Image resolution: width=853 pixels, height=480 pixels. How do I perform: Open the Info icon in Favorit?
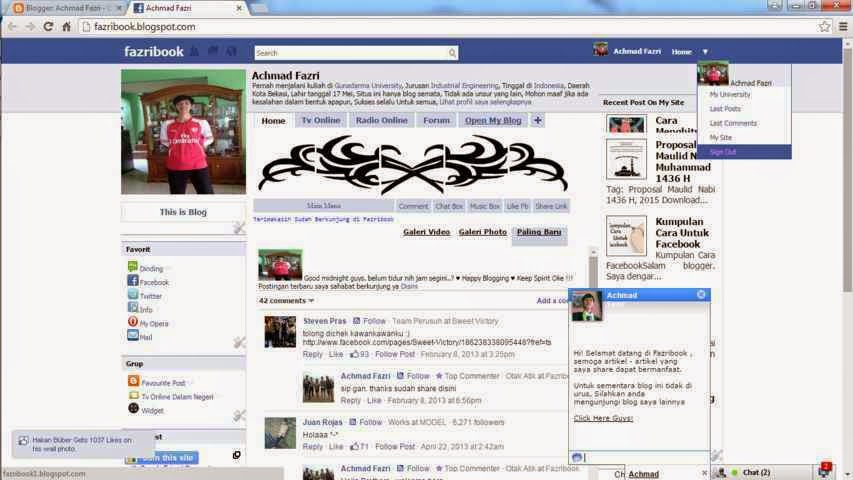pos(133,307)
